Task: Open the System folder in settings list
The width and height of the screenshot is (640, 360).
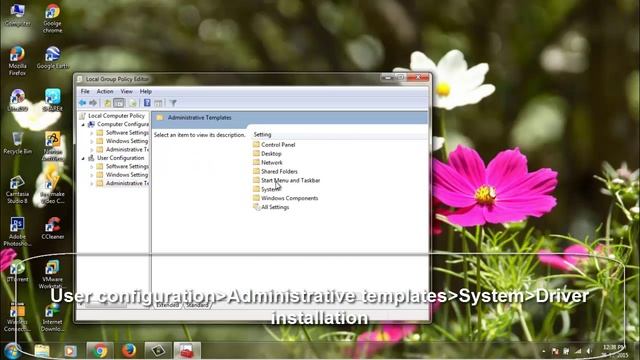Action: [x=271, y=189]
